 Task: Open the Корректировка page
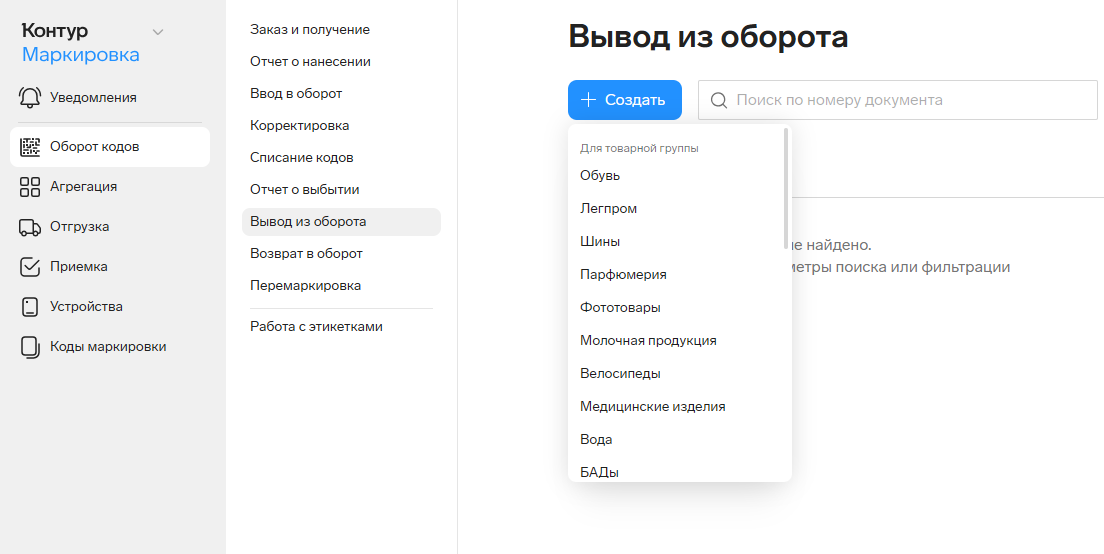(x=299, y=125)
